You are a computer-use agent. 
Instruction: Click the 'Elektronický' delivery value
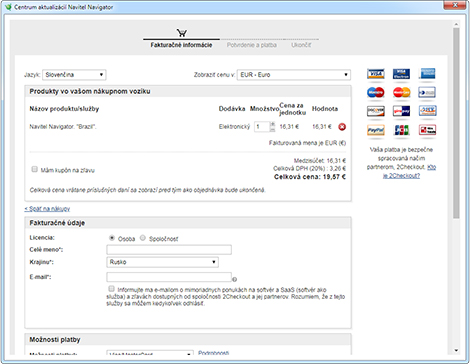[234, 127]
